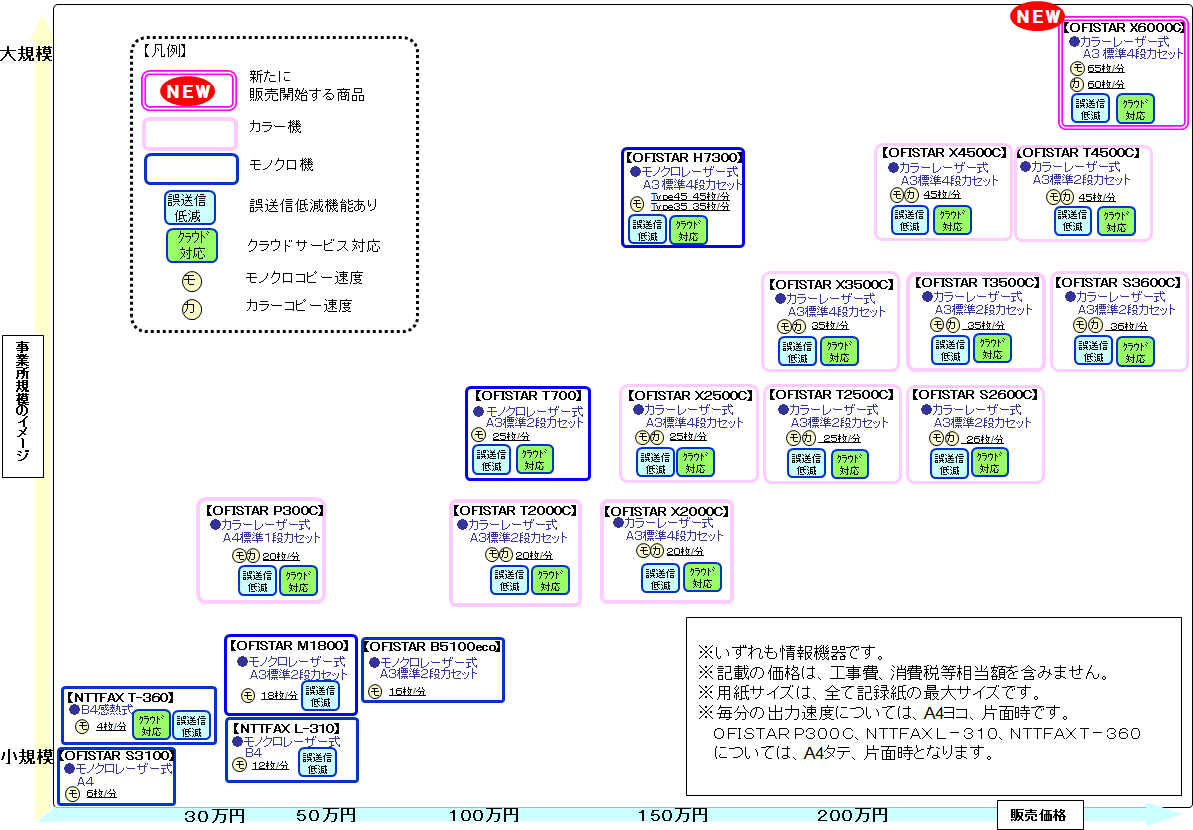
Task: Select the クラウド対応 badge in OFISTAR T2000C
Action: click(x=550, y=580)
